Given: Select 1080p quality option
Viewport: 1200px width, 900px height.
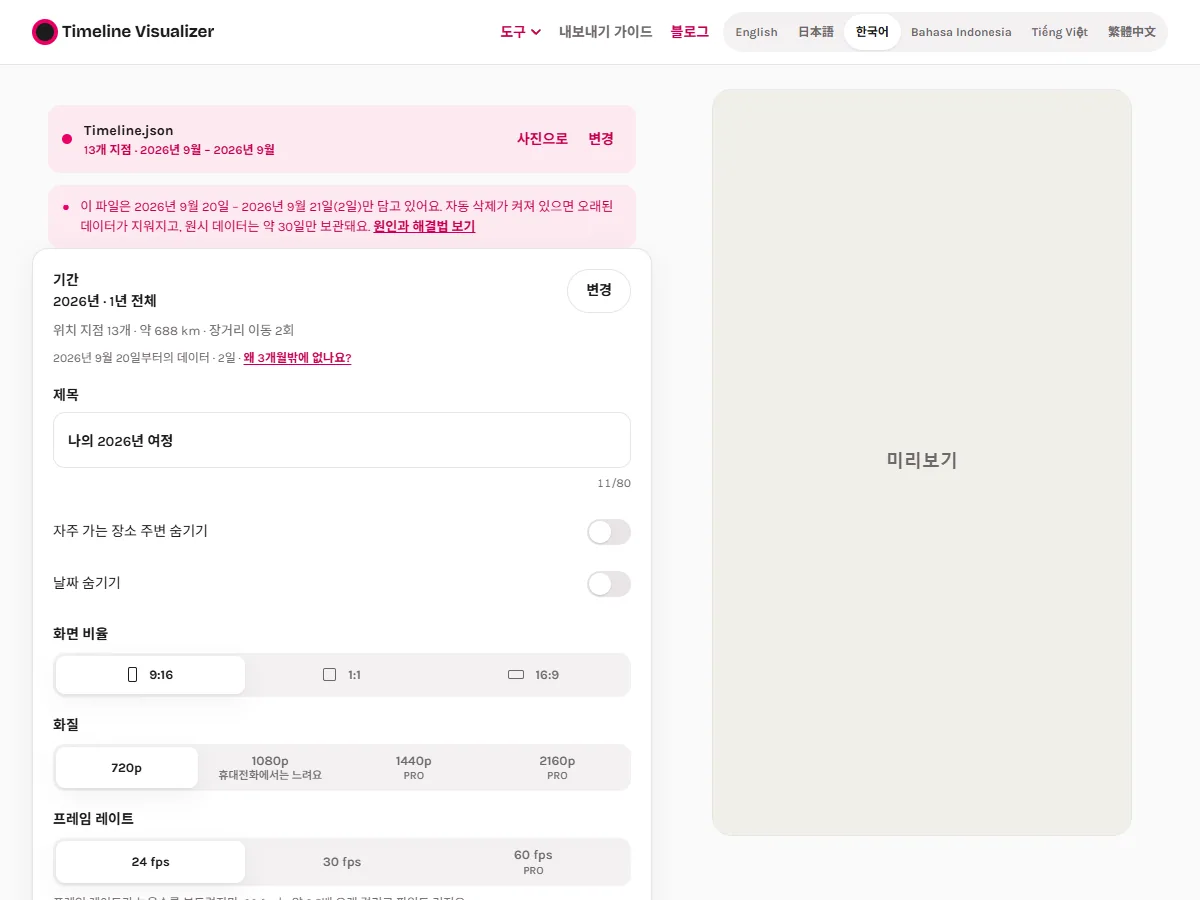Looking at the screenshot, I should click(x=270, y=768).
